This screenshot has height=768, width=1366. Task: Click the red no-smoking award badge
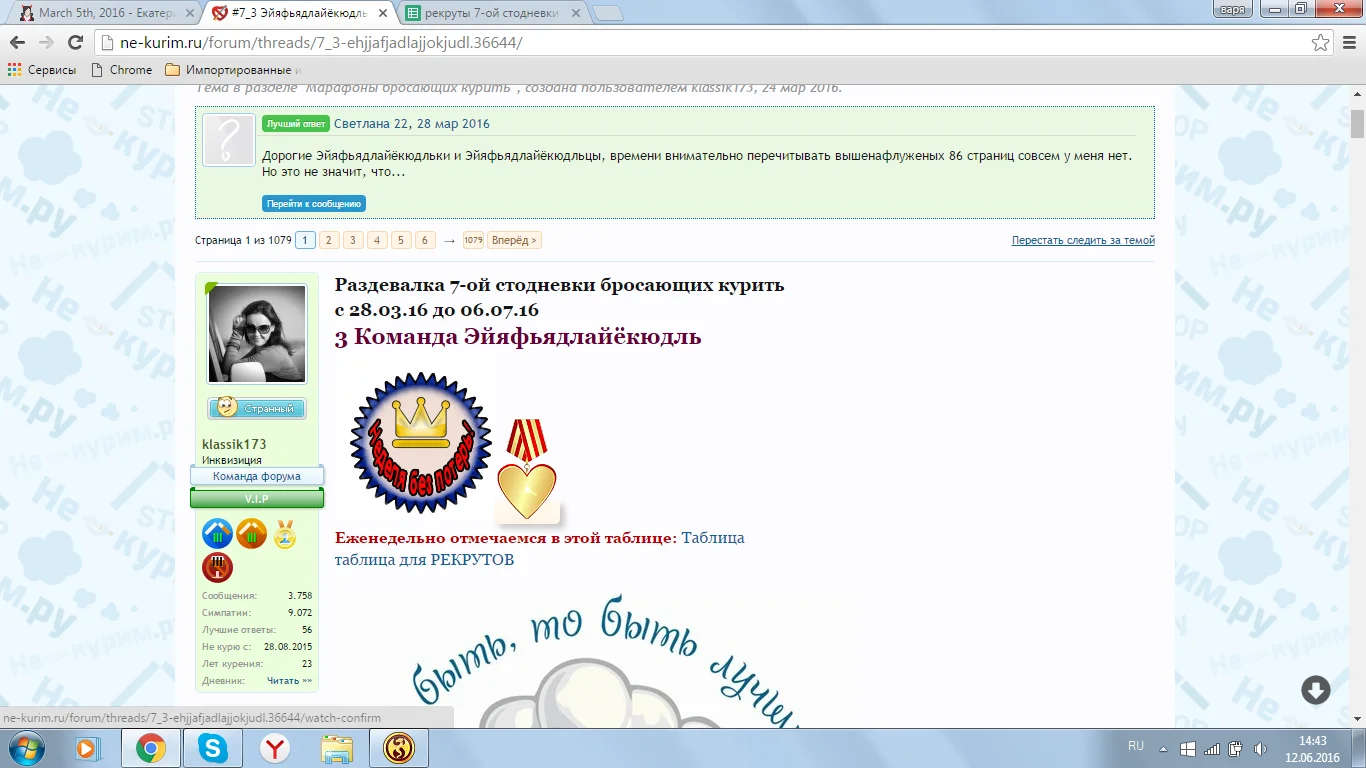pyautogui.click(x=217, y=568)
